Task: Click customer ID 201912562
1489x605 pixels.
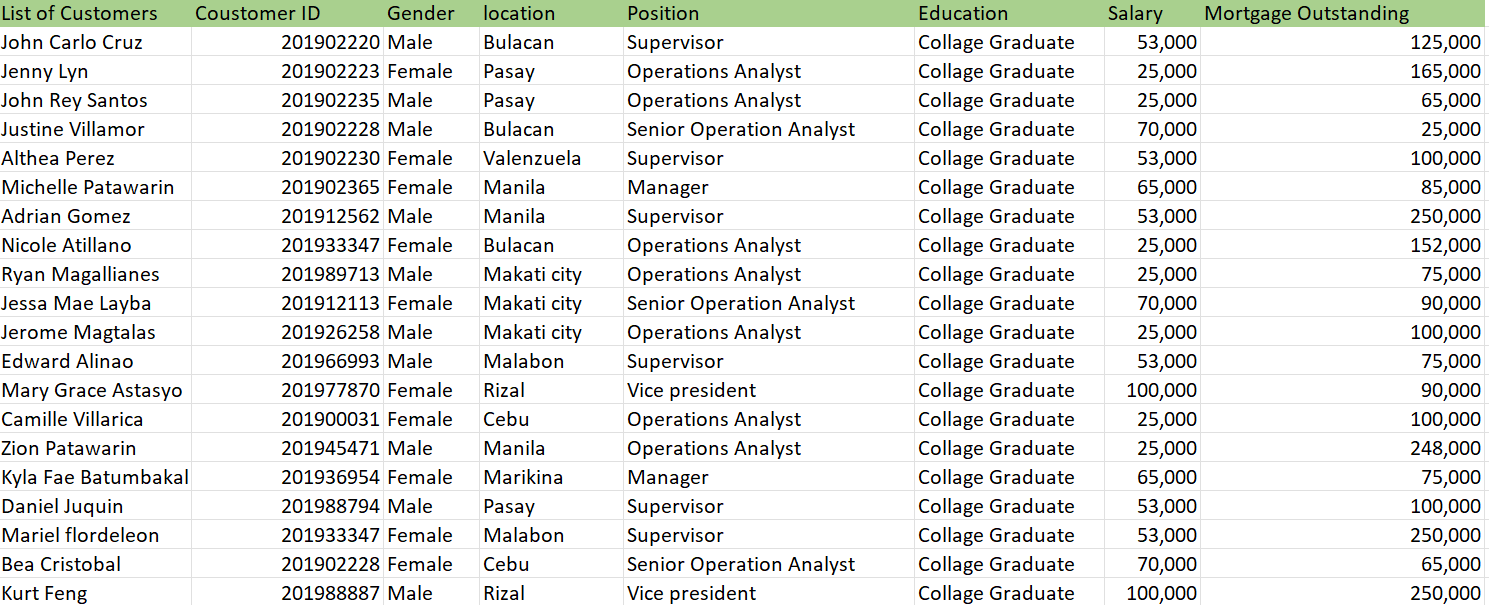Action: point(287,216)
